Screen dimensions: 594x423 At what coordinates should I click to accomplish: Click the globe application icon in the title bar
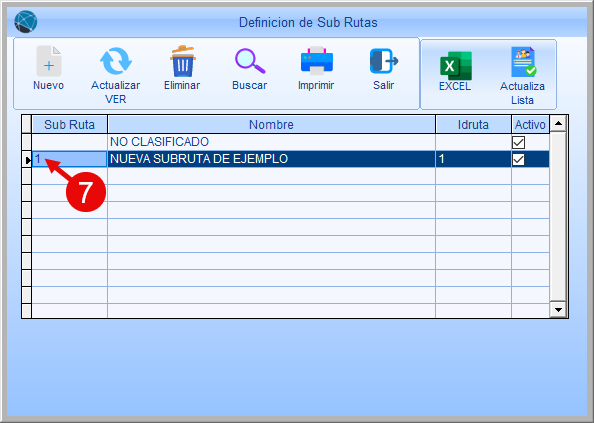tap(26, 22)
